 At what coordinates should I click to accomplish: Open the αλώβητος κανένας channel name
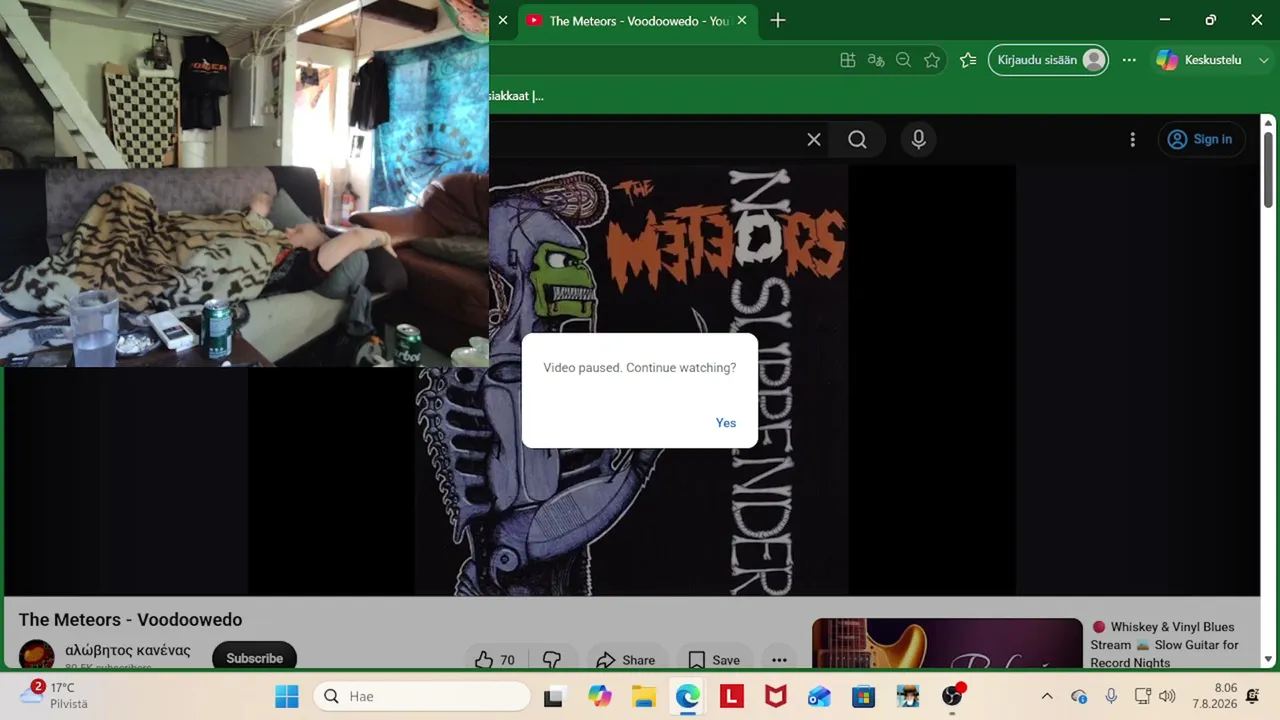[x=127, y=650]
